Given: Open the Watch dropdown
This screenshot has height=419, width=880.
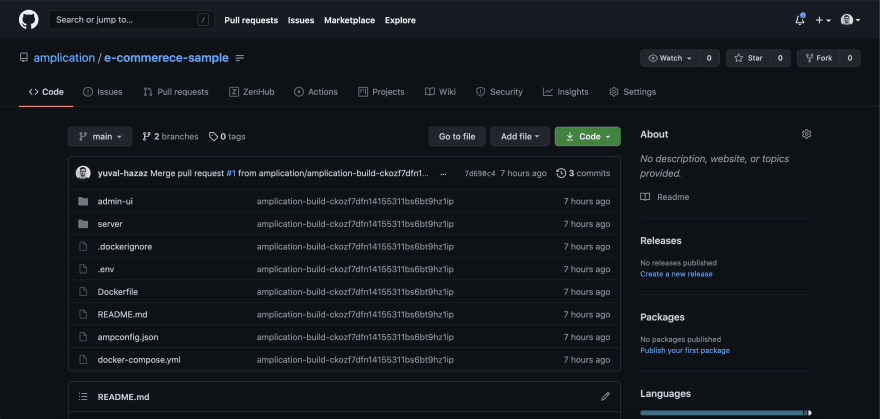Looking at the screenshot, I should (x=670, y=58).
